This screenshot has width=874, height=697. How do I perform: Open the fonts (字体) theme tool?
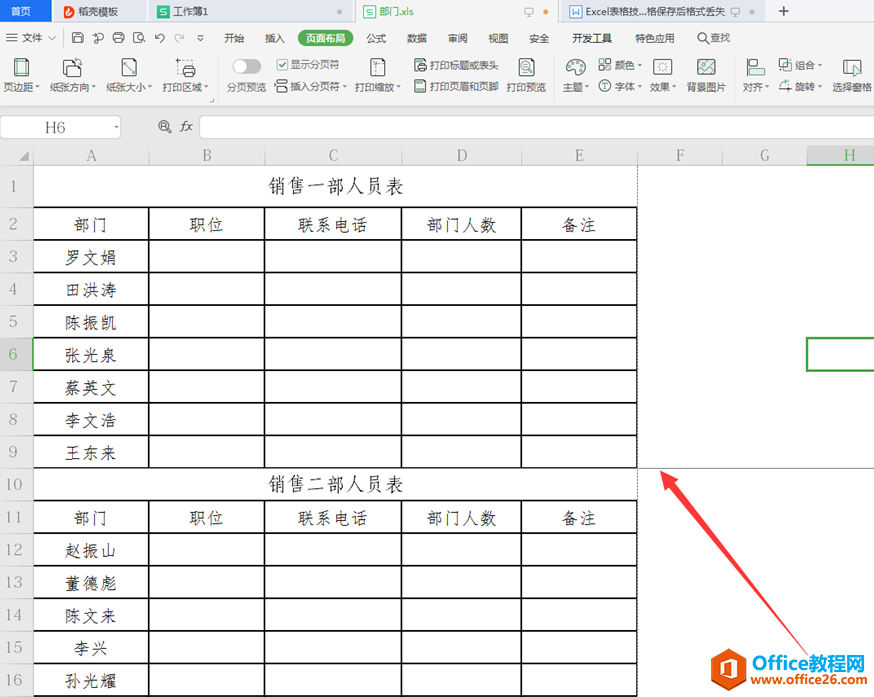pyautogui.click(x=620, y=86)
